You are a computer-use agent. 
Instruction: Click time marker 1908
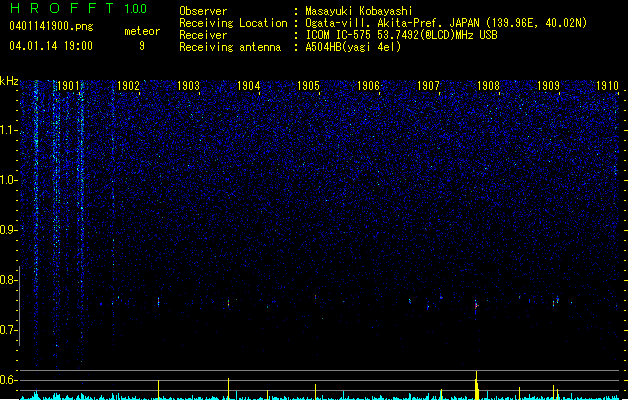pyautogui.click(x=488, y=86)
